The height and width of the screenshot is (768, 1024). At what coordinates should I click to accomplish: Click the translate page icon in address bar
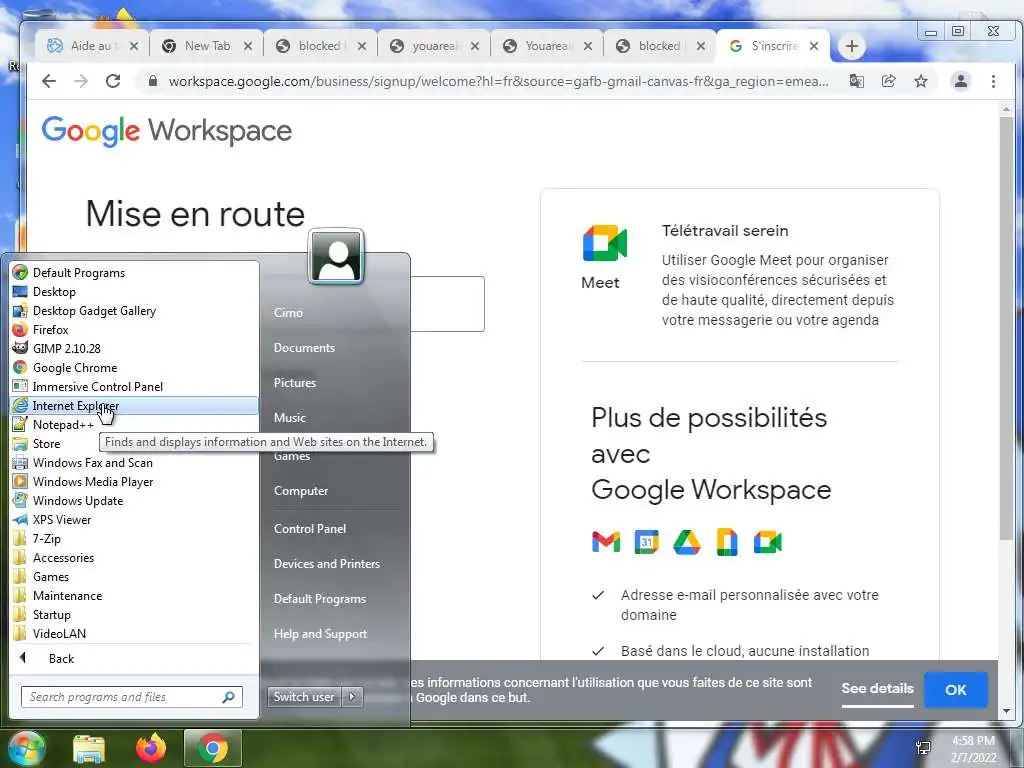856,81
